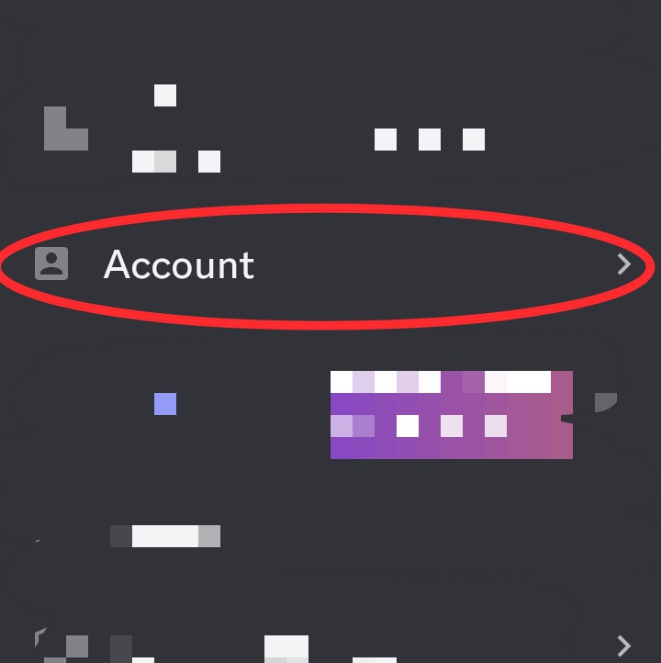Click the chevron on the bottom row

coord(624,646)
